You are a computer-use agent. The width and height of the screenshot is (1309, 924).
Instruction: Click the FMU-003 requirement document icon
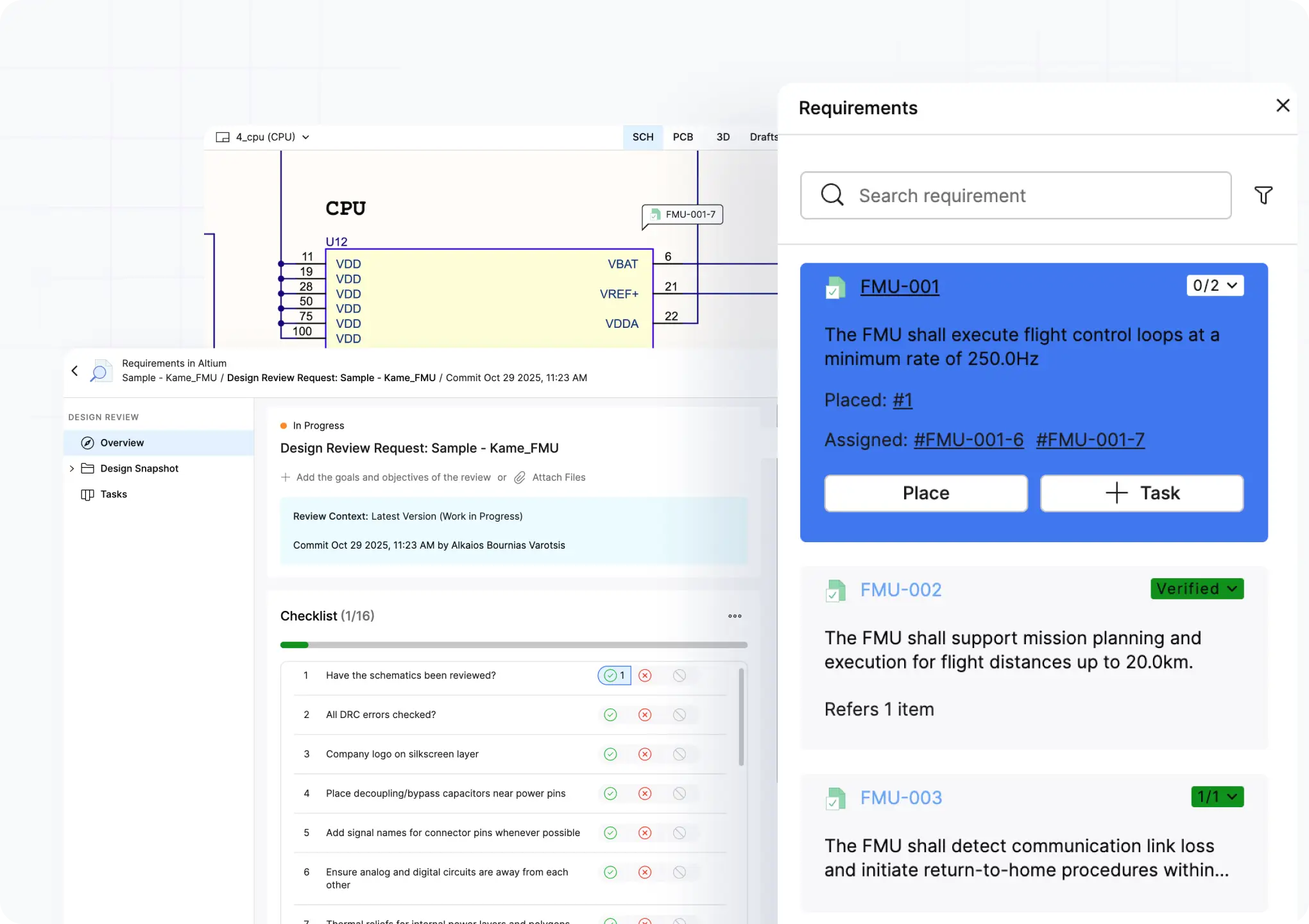pyautogui.click(x=835, y=798)
